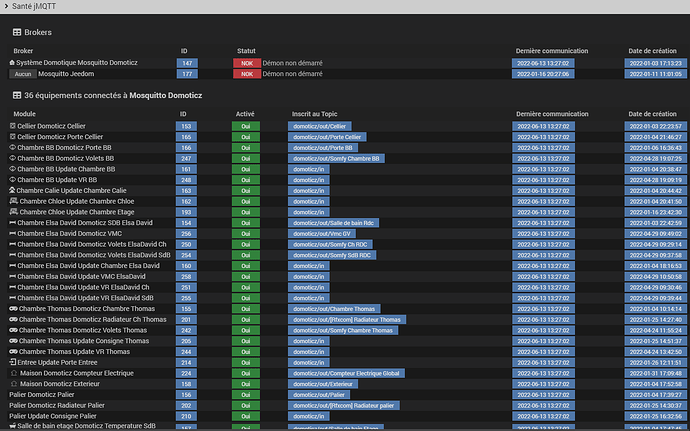Image resolution: width=690 pixels, height=431 pixels.
Task: Click bed icon of Volets ElsaDavid Ch row
Action: pyautogui.click(x=12, y=244)
